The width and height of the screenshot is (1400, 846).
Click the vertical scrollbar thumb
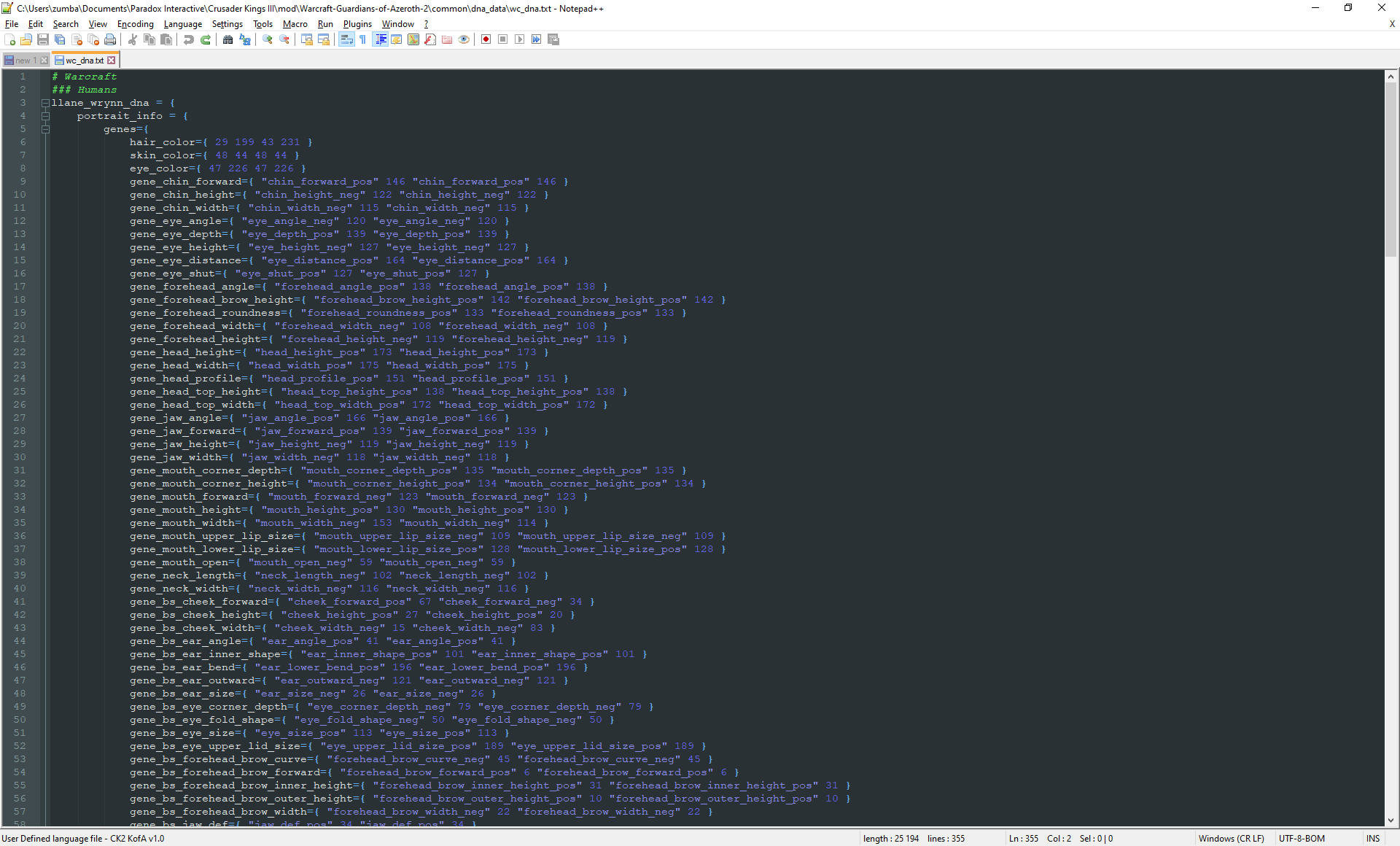tap(1391, 168)
